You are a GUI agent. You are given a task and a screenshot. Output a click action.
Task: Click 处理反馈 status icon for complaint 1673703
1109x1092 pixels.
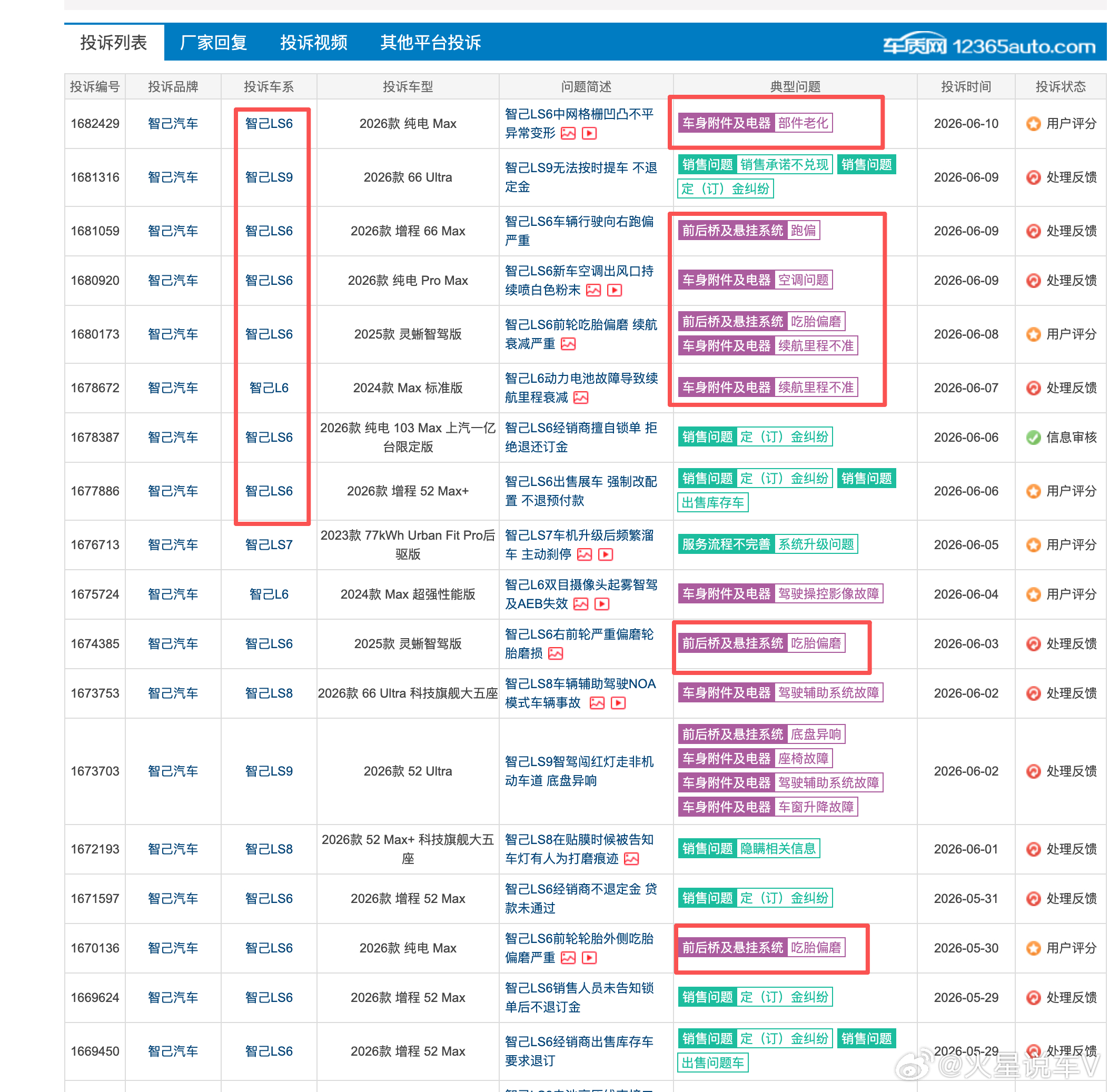1033,772
